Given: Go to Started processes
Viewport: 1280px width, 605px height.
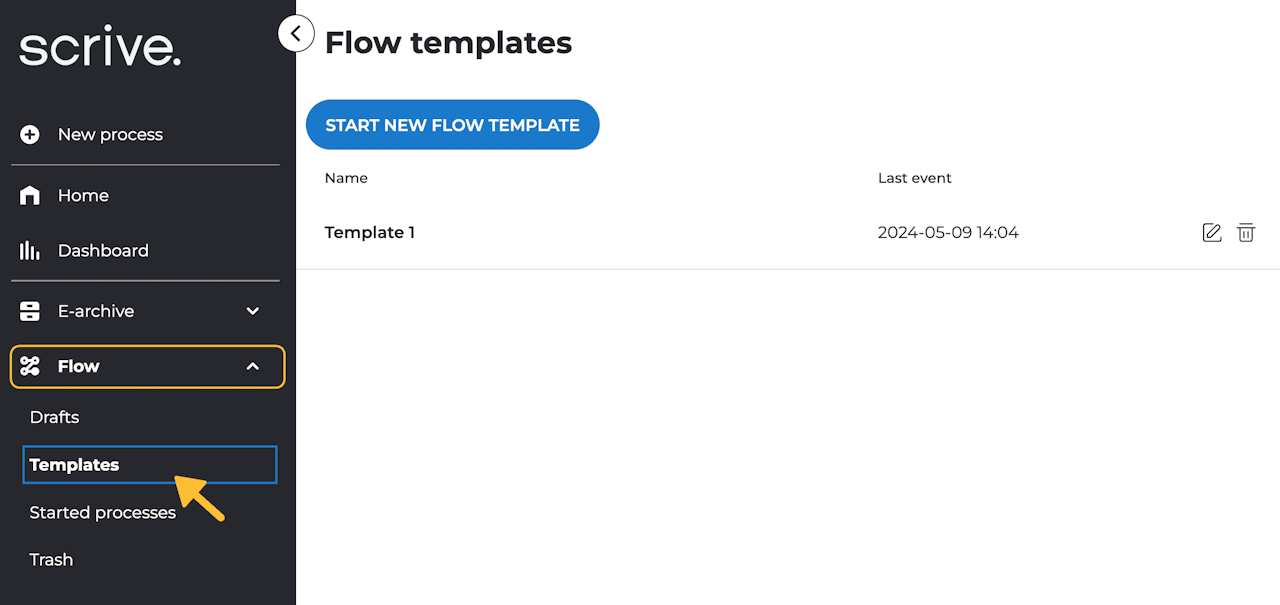Looking at the screenshot, I should click(x=102, y=513).
